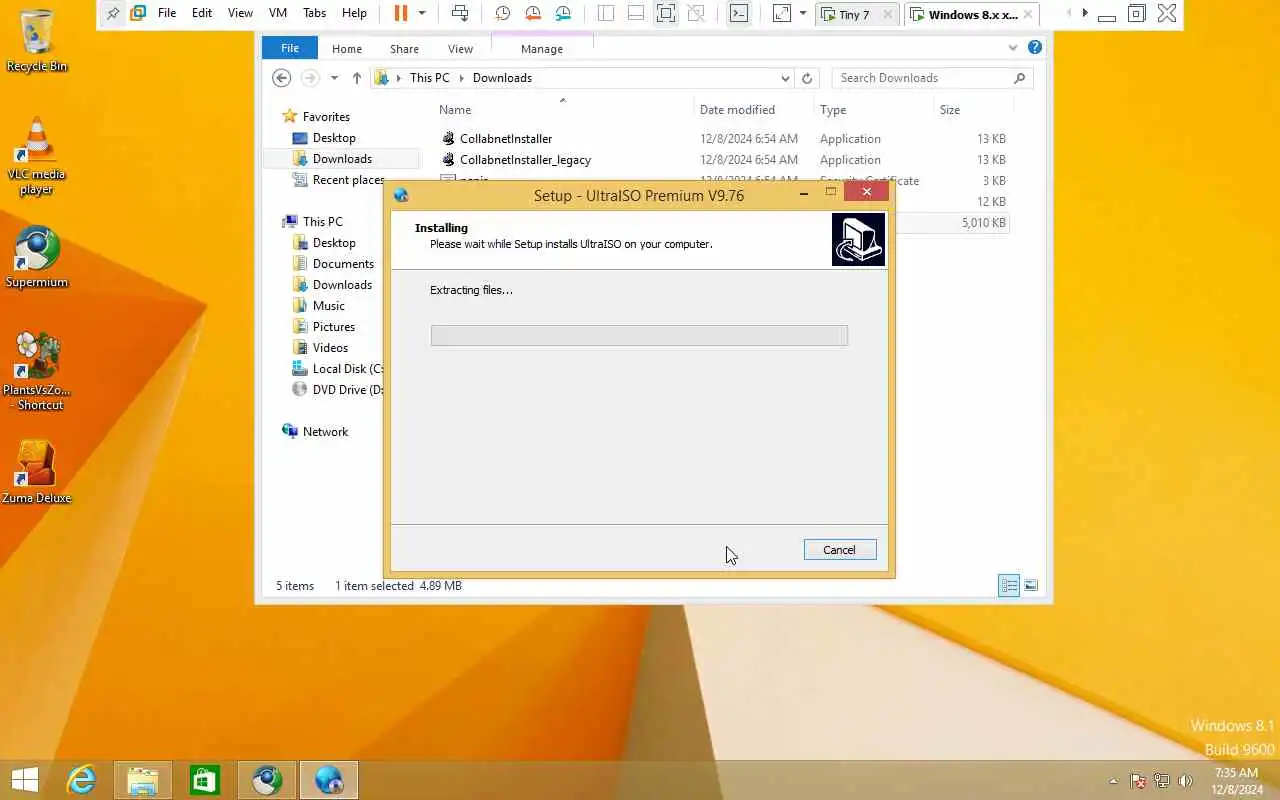1280x800 pixels.
Task: Toggle the VMware library sidebar icon
Action: (x=606, y=13)
